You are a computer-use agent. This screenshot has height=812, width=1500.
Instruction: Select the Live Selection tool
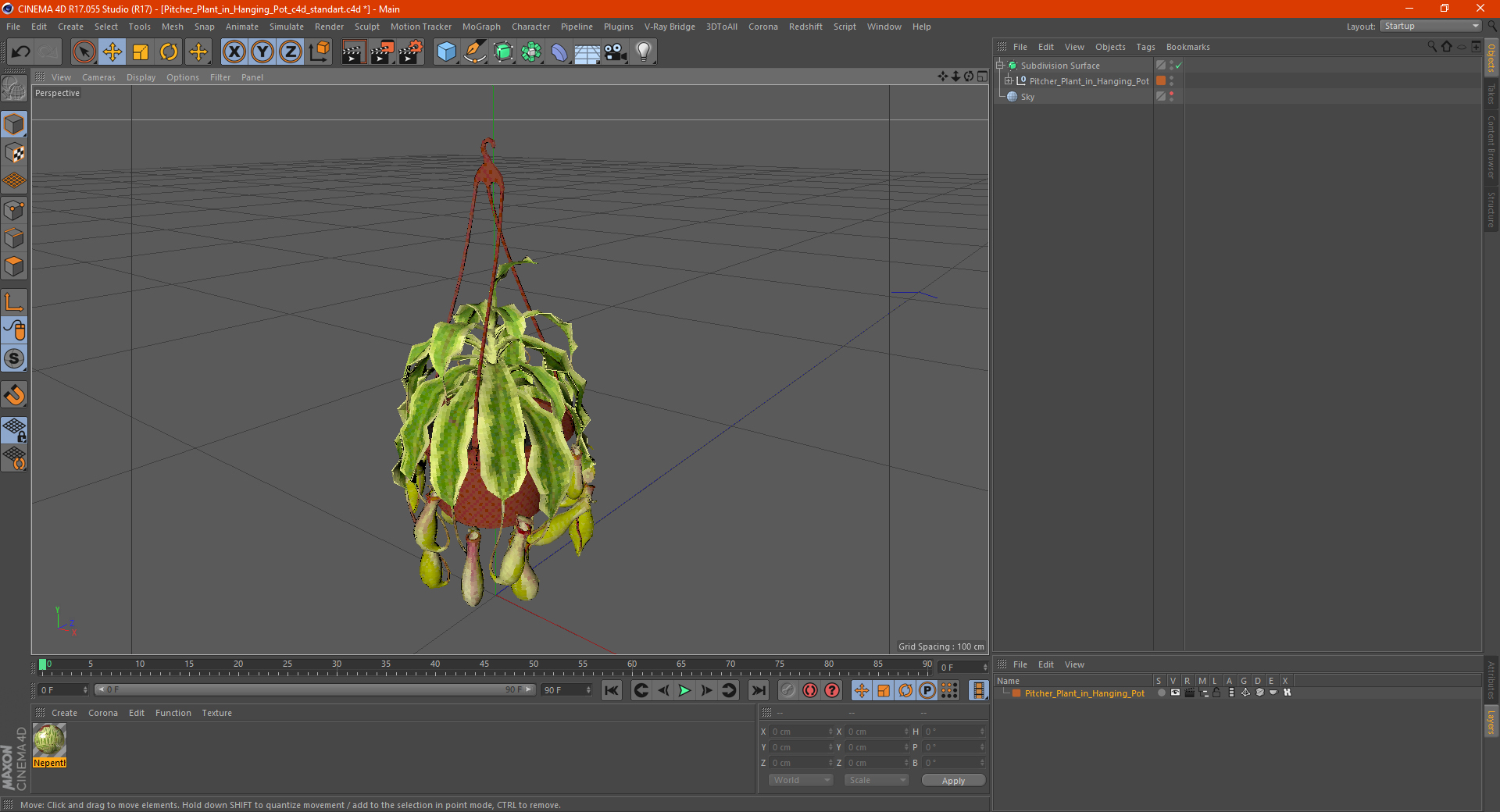(84, 52)
